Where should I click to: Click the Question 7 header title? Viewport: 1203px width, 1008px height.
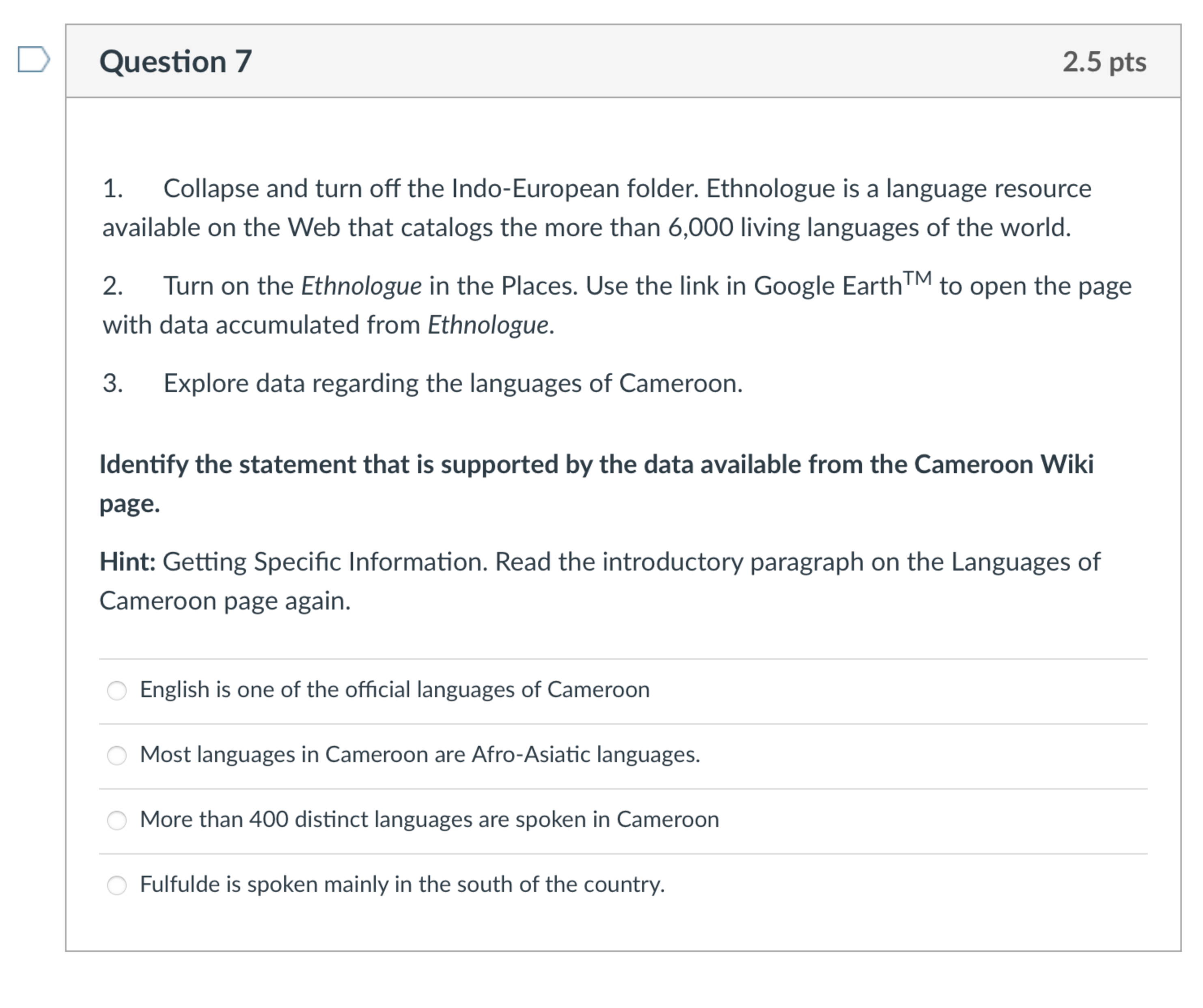coord(175,61)
